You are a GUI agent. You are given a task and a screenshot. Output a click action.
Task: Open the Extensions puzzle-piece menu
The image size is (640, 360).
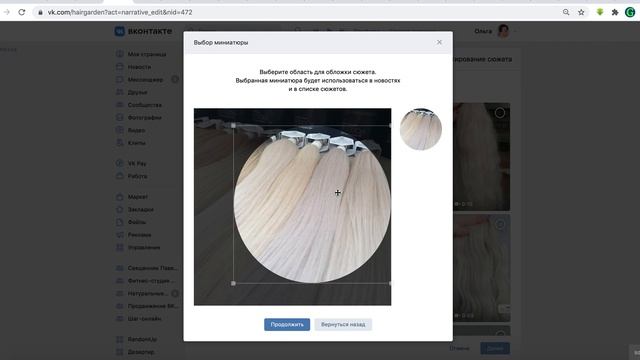615,12
